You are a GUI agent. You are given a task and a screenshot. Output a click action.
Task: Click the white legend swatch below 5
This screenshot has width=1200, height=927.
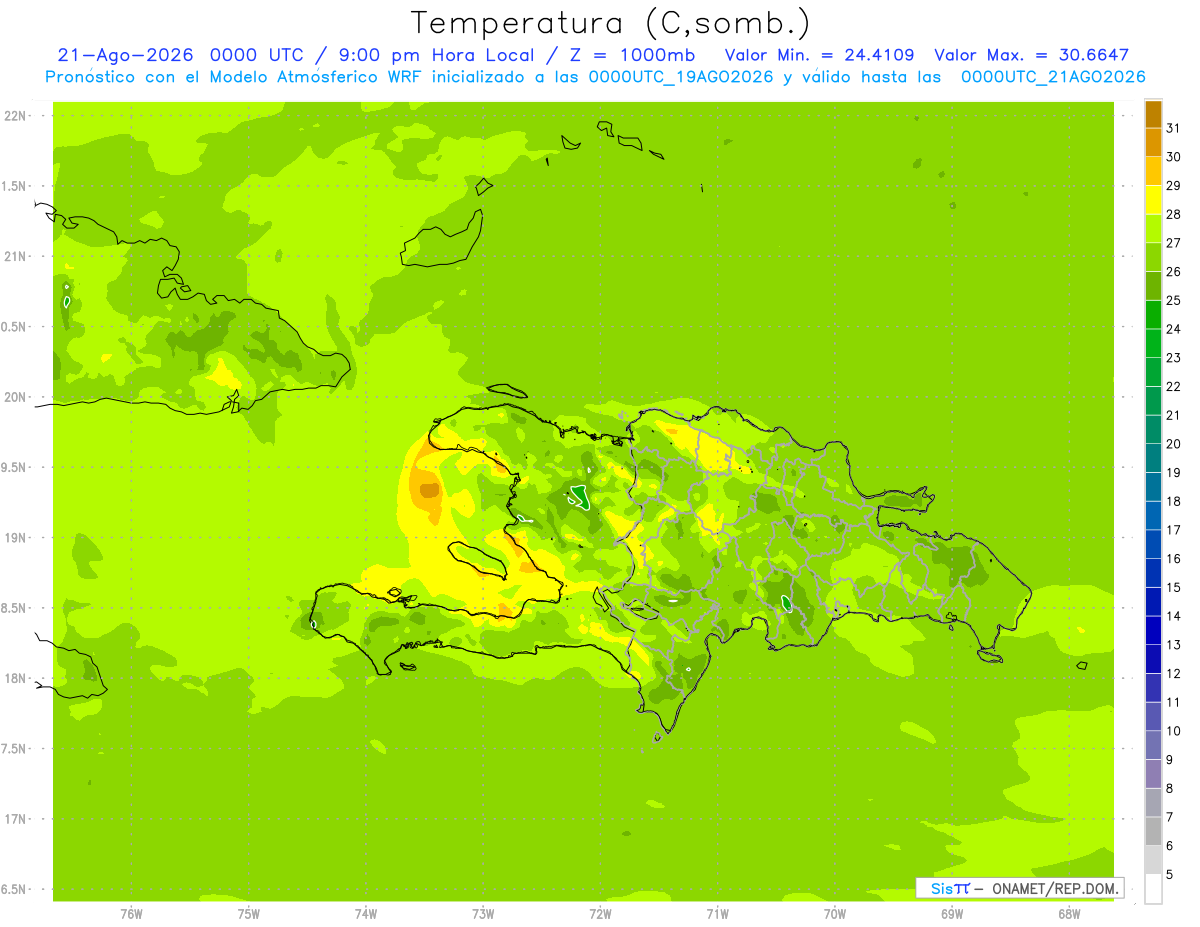(x=1153, y=889)
